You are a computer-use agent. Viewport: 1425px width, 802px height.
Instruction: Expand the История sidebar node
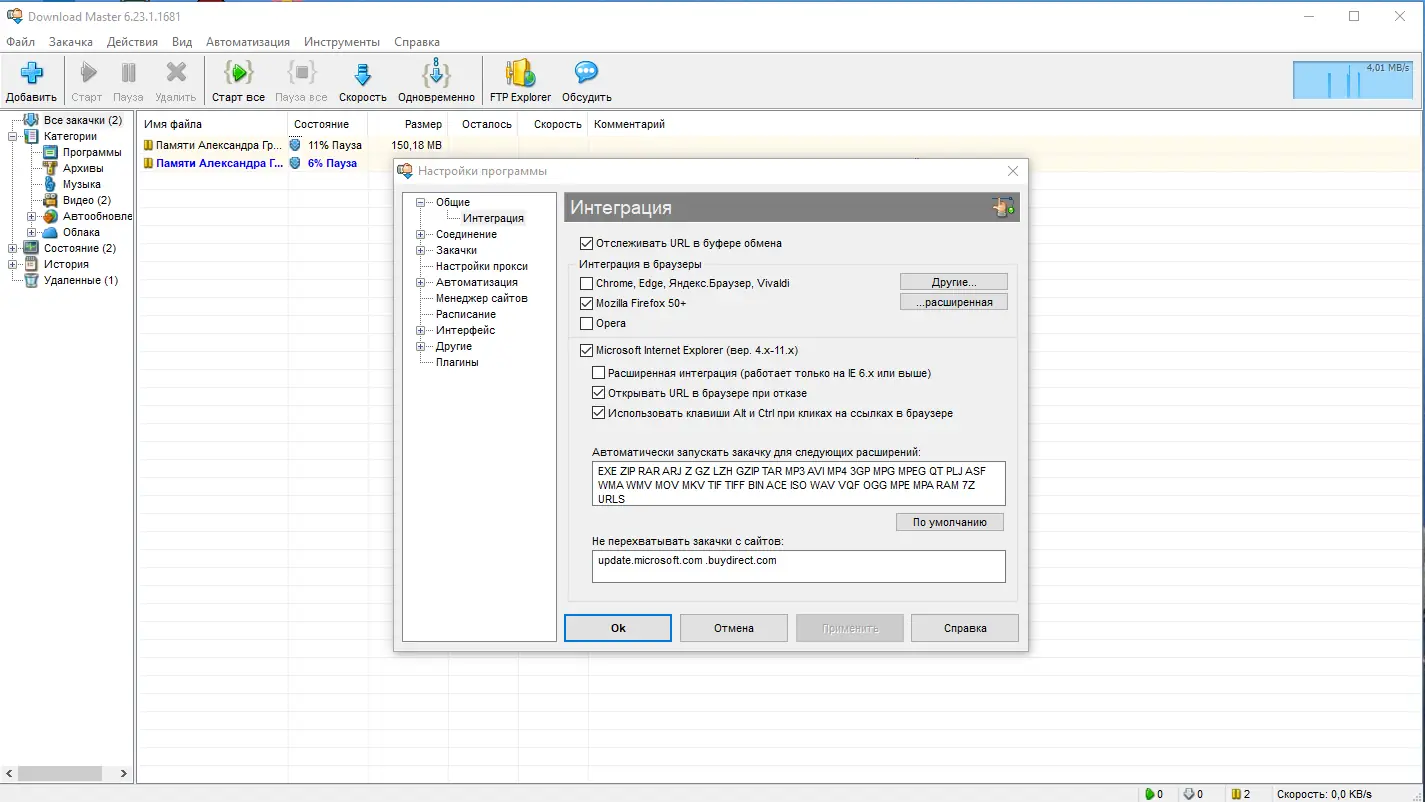pos(13,264)
